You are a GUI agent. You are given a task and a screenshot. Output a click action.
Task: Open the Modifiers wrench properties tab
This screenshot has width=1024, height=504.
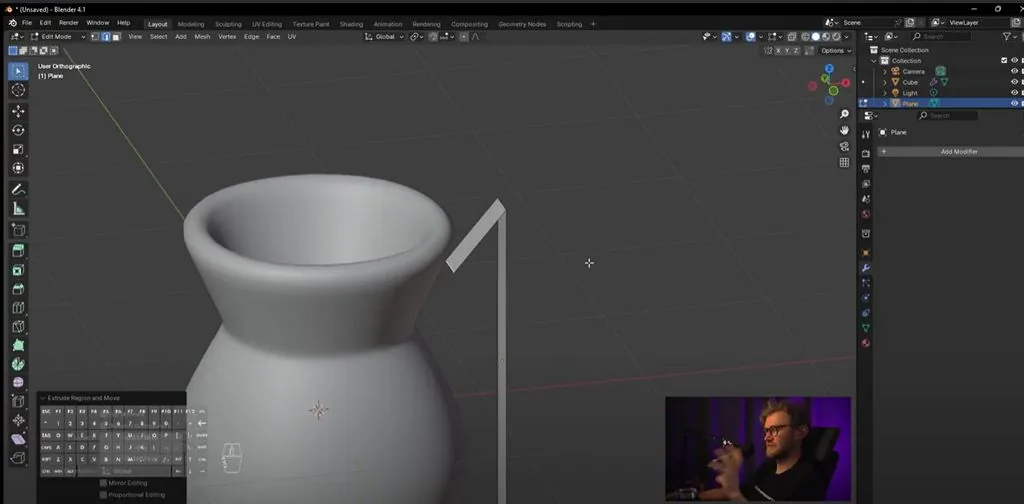tap(866, 268)
